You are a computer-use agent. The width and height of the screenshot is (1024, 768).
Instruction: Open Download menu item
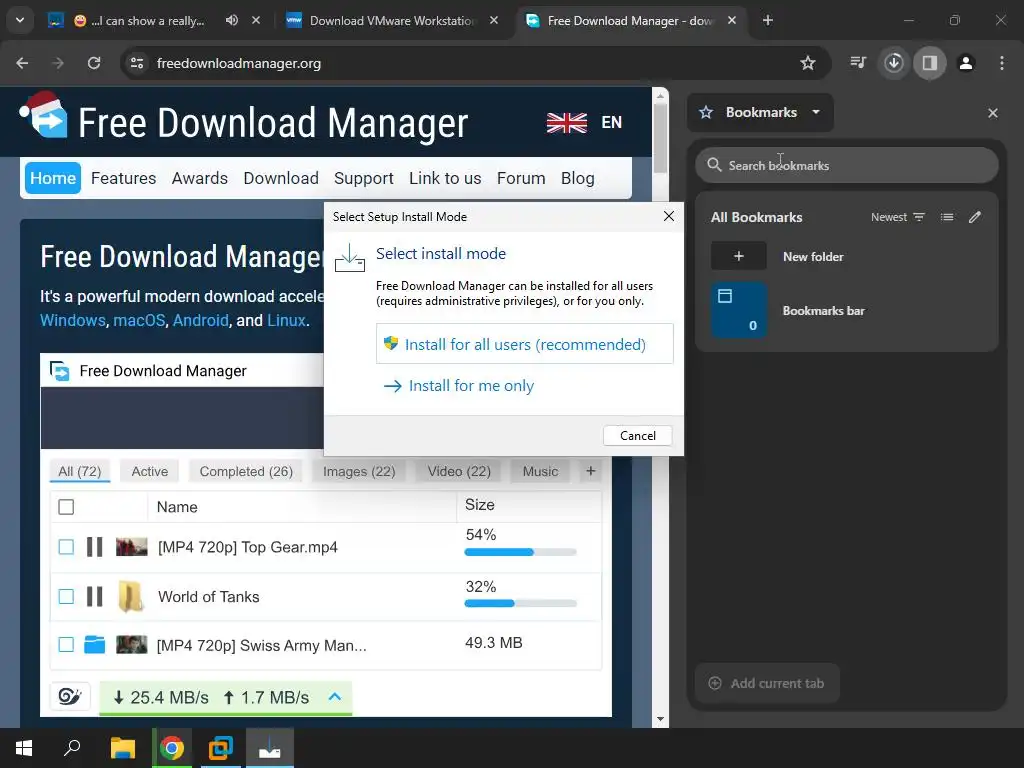point(281,178)
